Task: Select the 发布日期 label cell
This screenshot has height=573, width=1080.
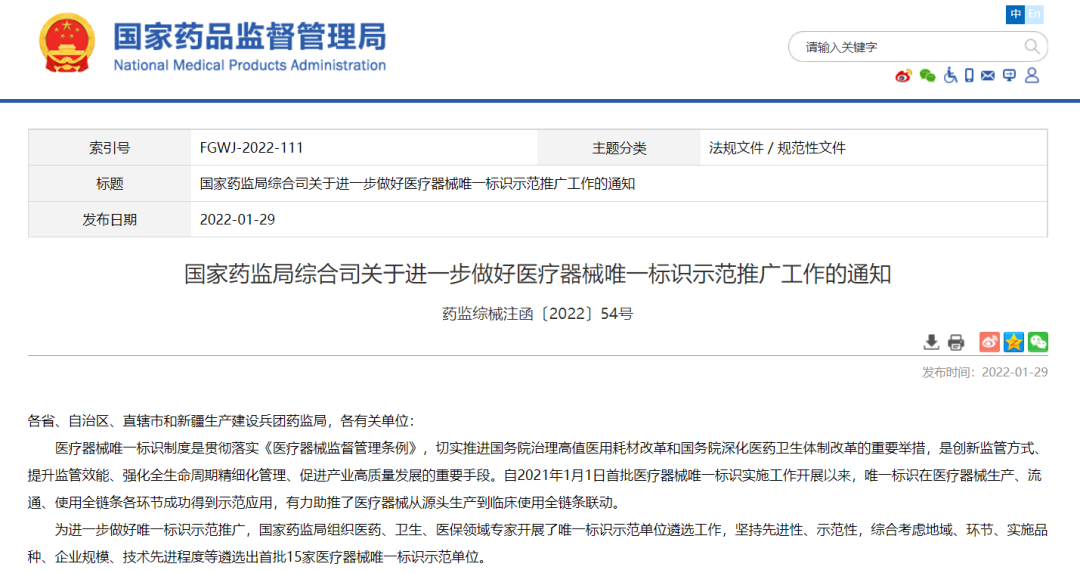Action: pos(110,220)
